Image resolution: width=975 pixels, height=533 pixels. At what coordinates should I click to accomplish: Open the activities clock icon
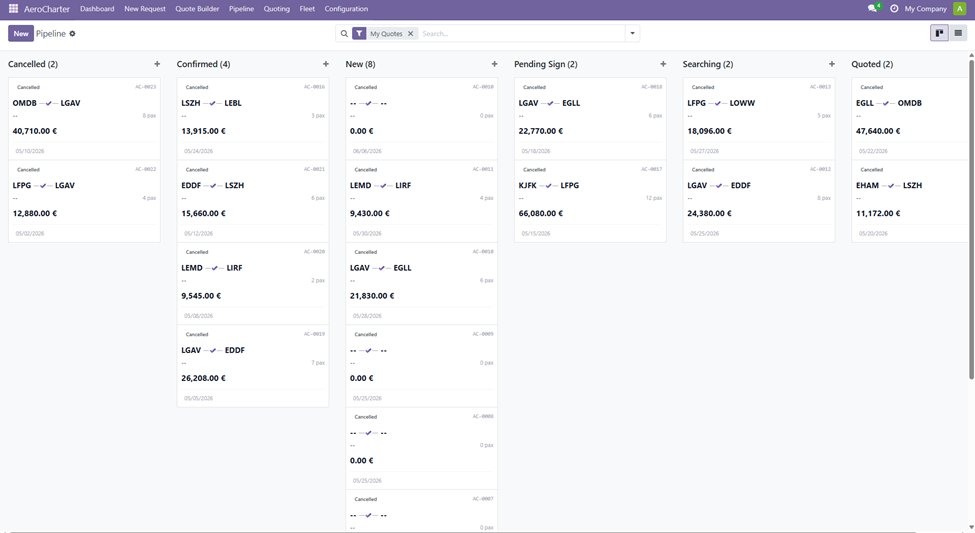pos(894,9)
